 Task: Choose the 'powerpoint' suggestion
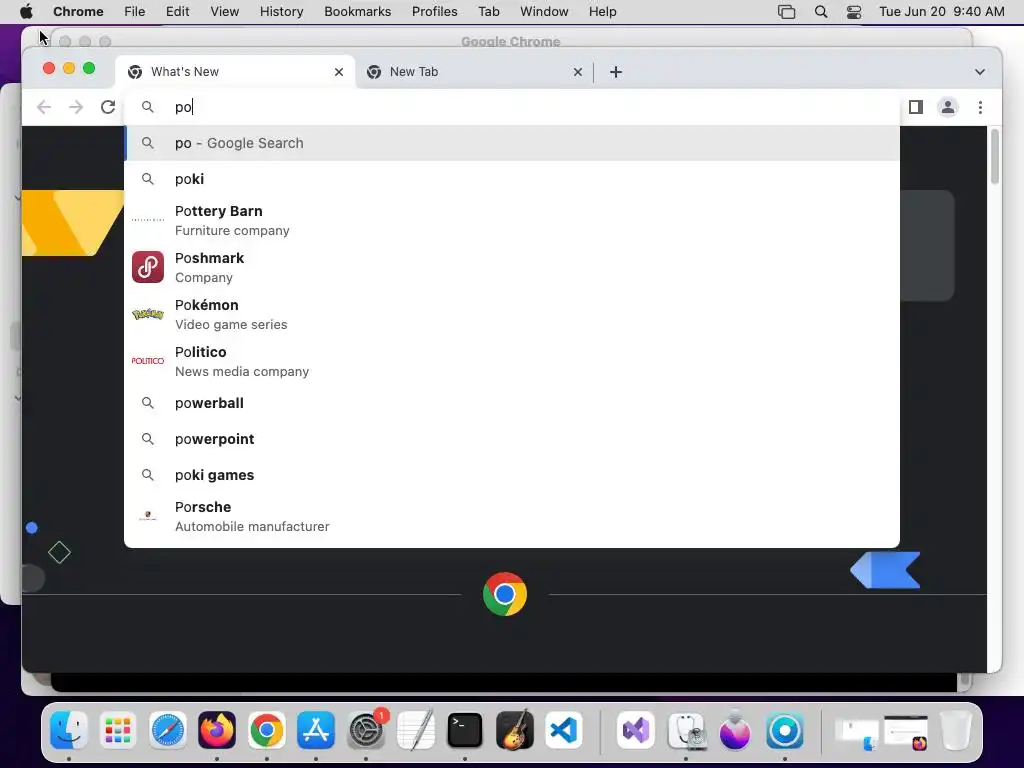[511, 439]
